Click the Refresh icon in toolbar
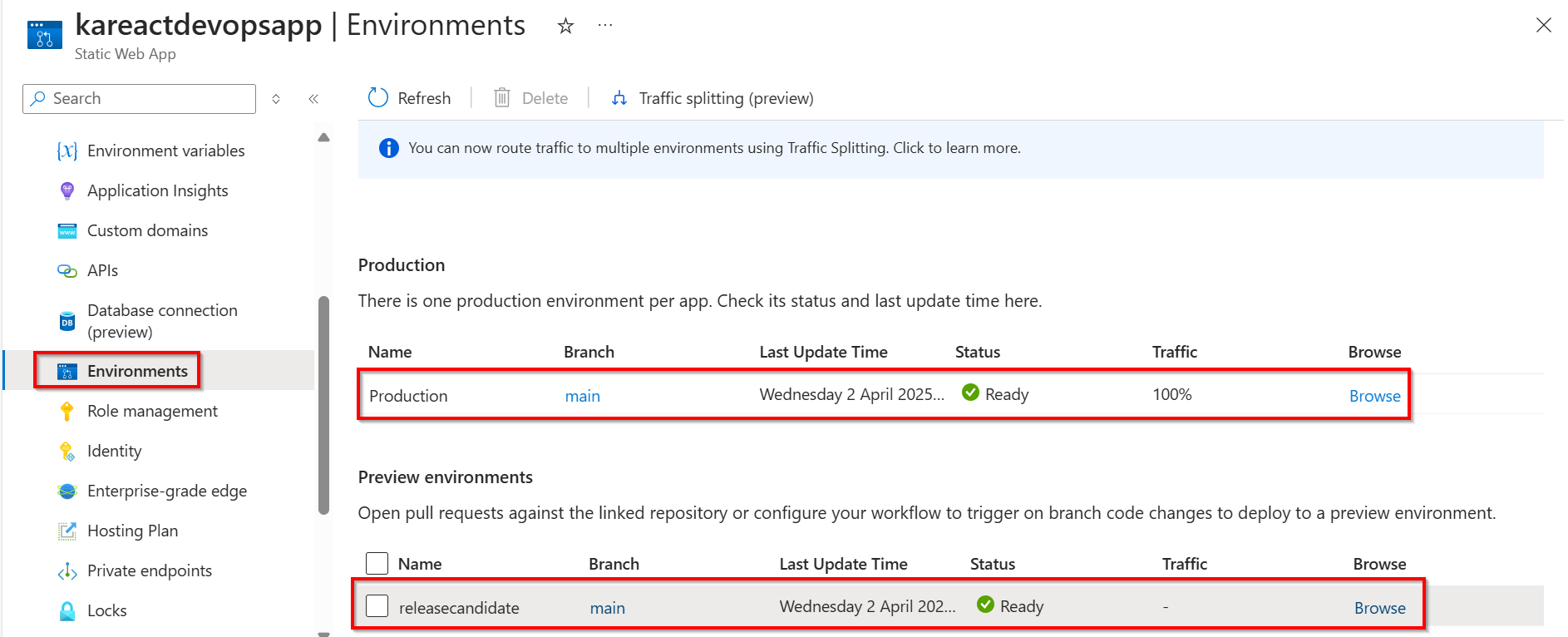This screenshot has height=637, width=1568. (x=378, y=98)
